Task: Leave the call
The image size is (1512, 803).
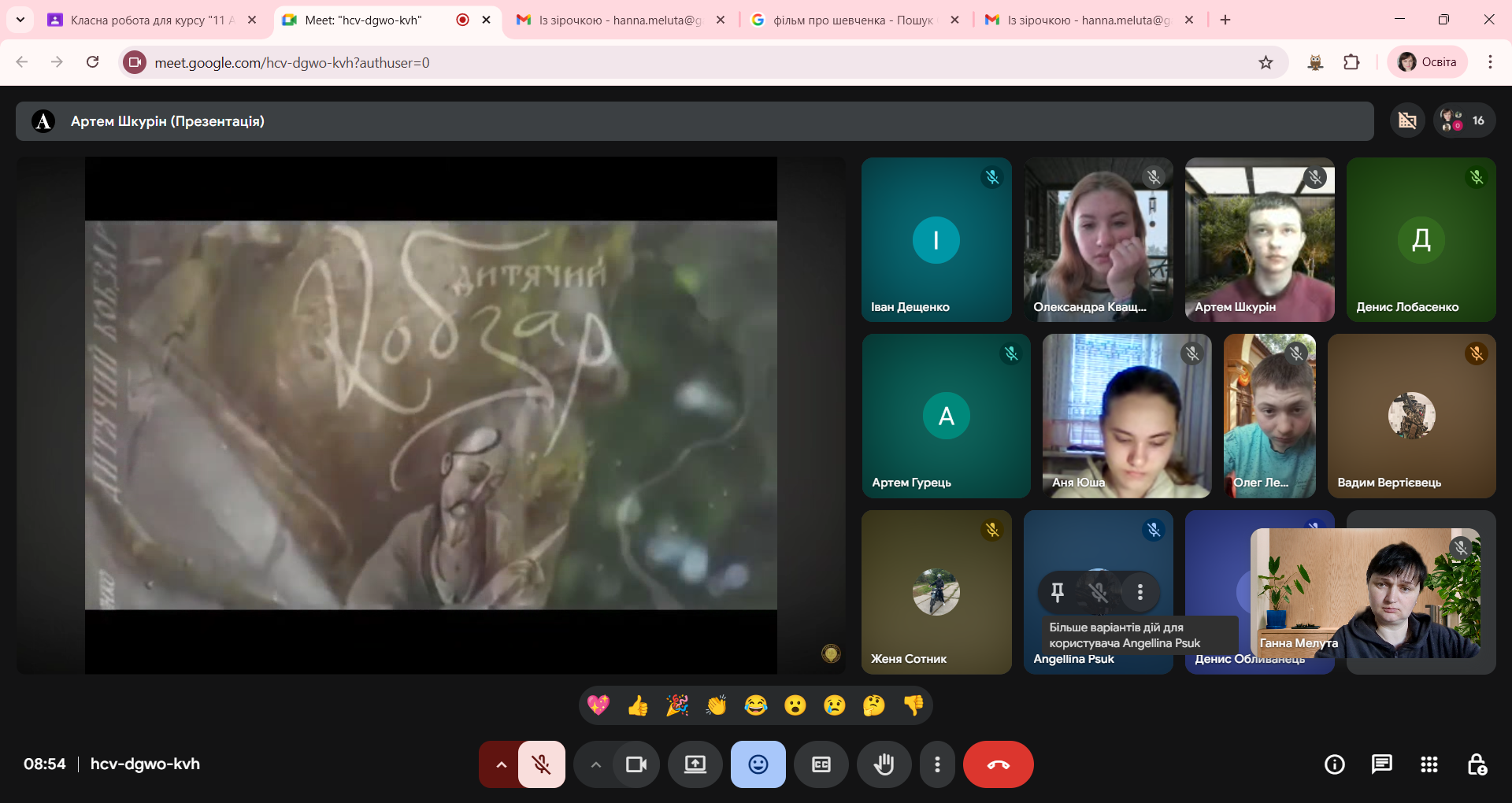Action: coord(999,764)
